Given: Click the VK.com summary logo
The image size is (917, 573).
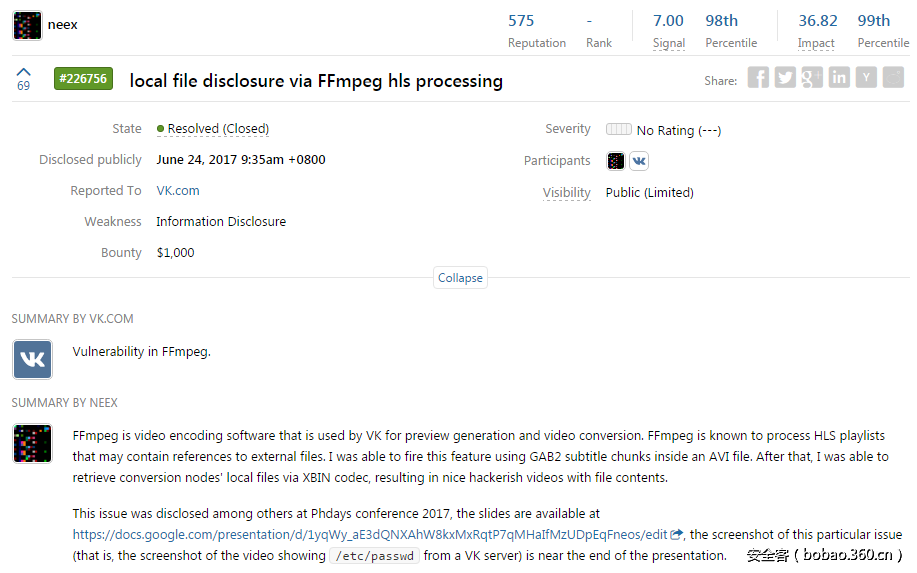Looking at the screenshot, I should coord(32,359).
